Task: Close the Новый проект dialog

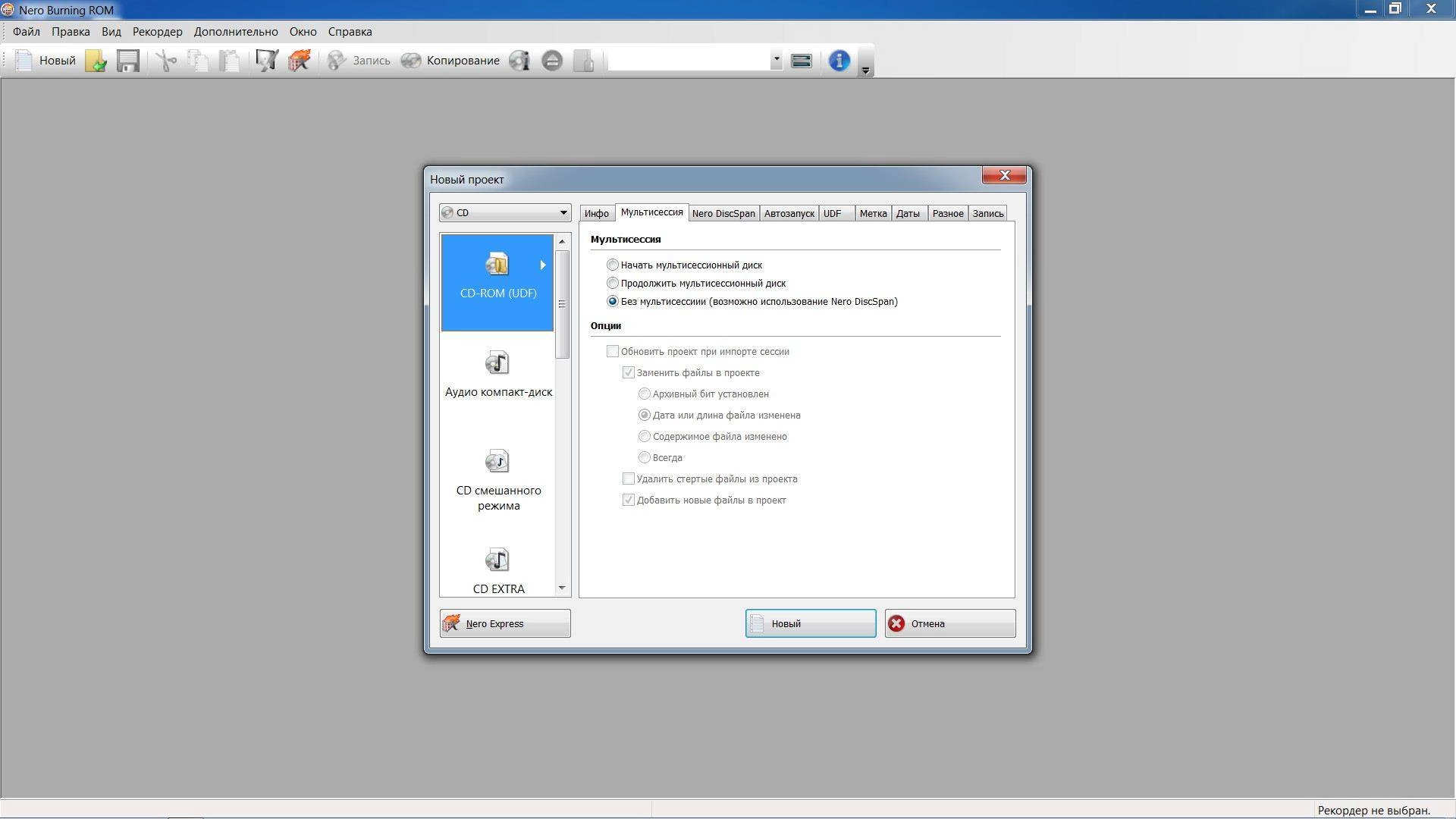Action: tap(1004, 175)
